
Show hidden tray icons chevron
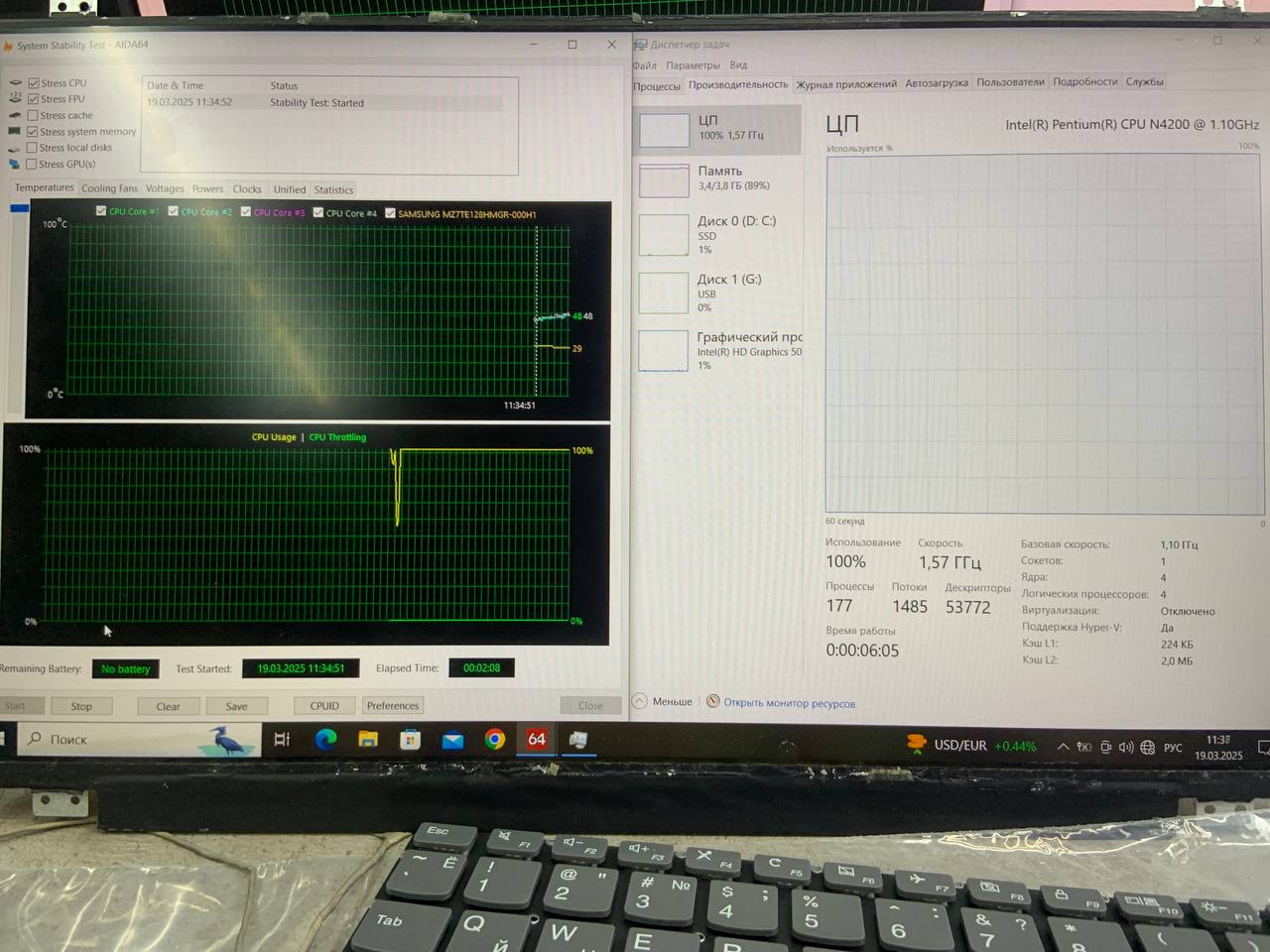1063,747
